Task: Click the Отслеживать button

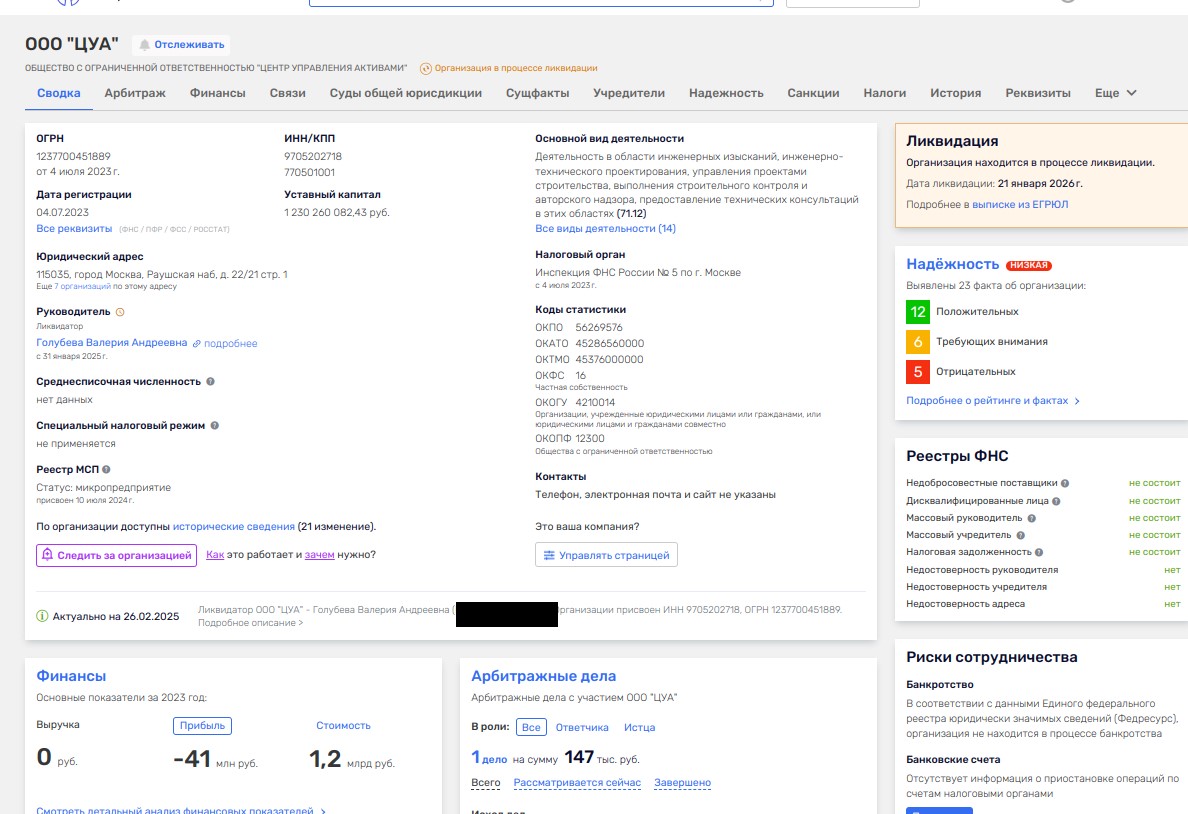Action: 181,45
